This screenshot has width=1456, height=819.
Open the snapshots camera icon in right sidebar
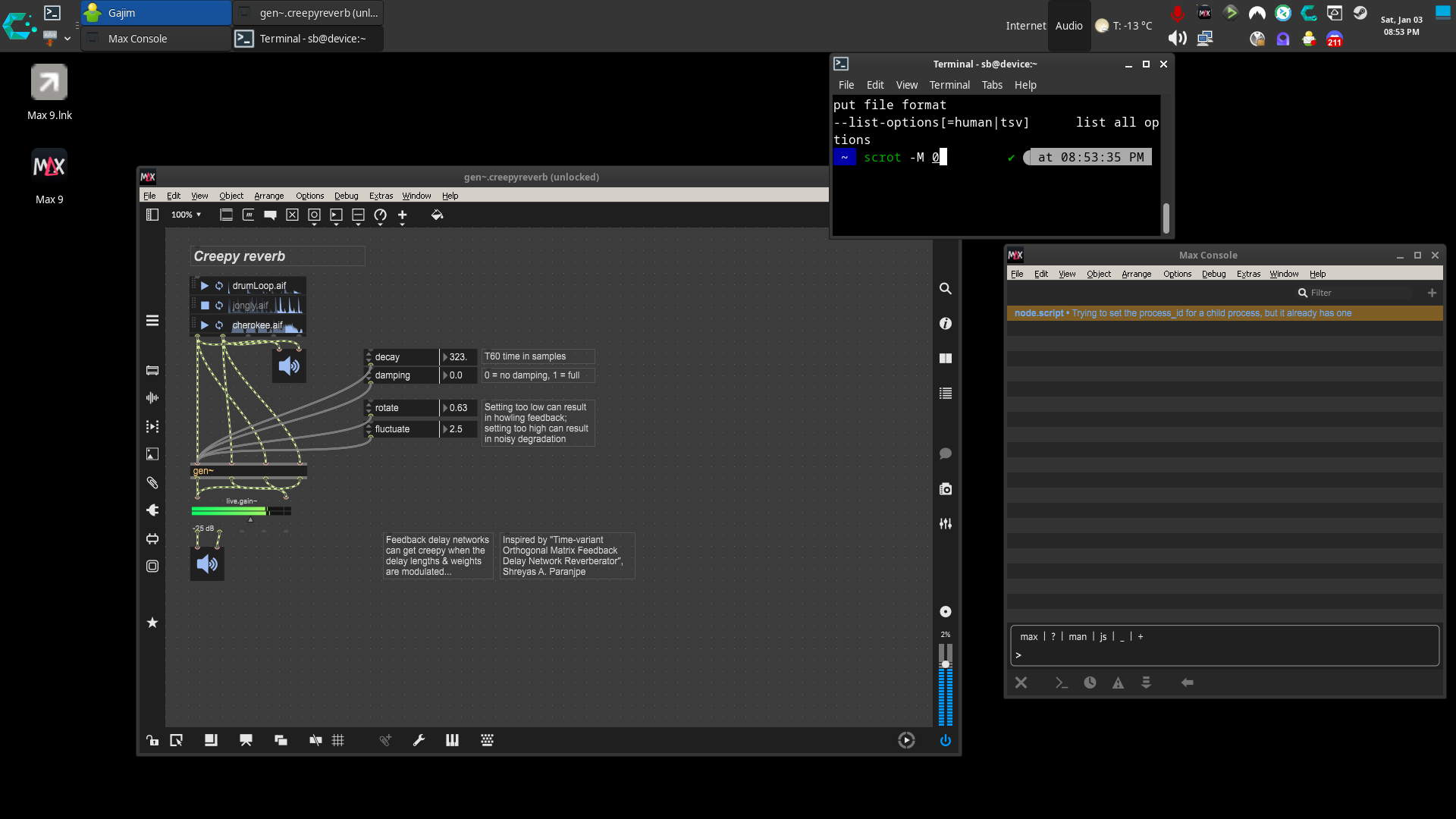point(946,489)
